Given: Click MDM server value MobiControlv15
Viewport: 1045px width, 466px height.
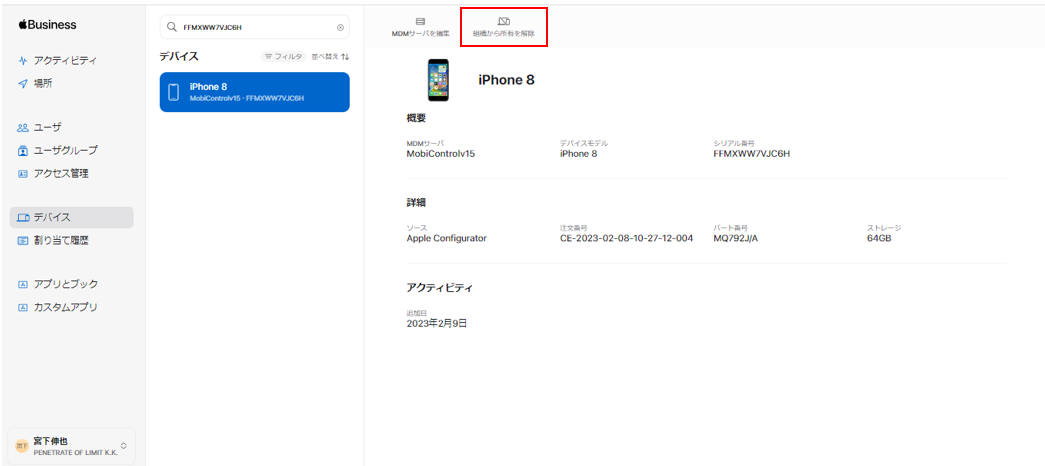Looking at the screenshot, I should click(x=441, y=154).
